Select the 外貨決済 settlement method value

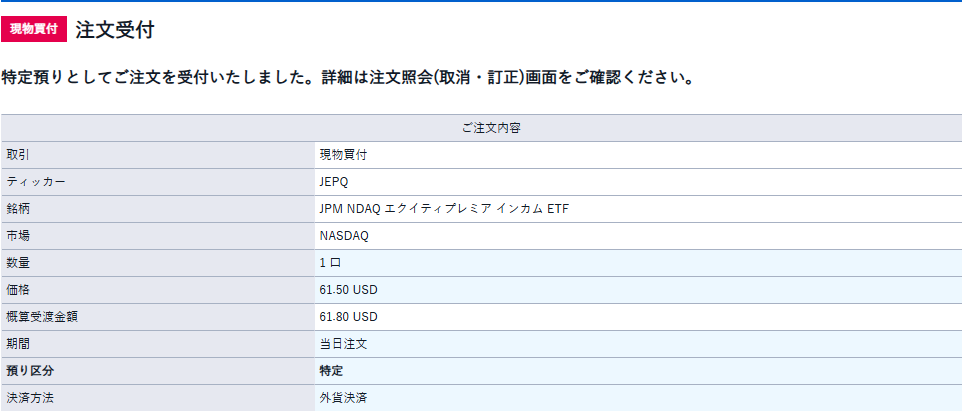tap(343, 398)
